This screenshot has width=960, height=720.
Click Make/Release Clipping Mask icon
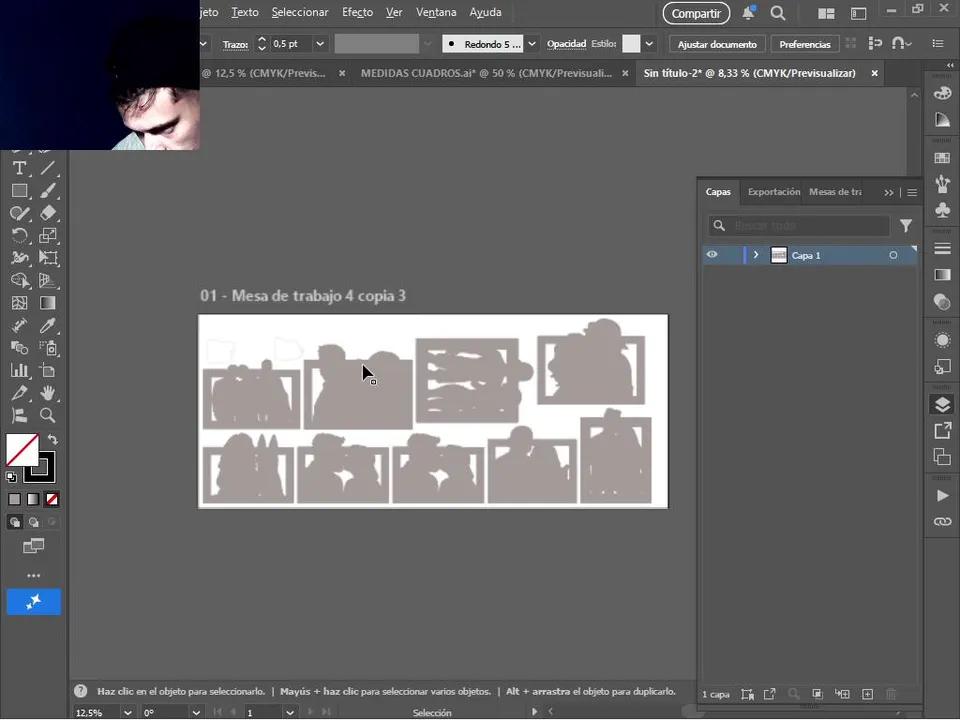[x=817, y=694]
